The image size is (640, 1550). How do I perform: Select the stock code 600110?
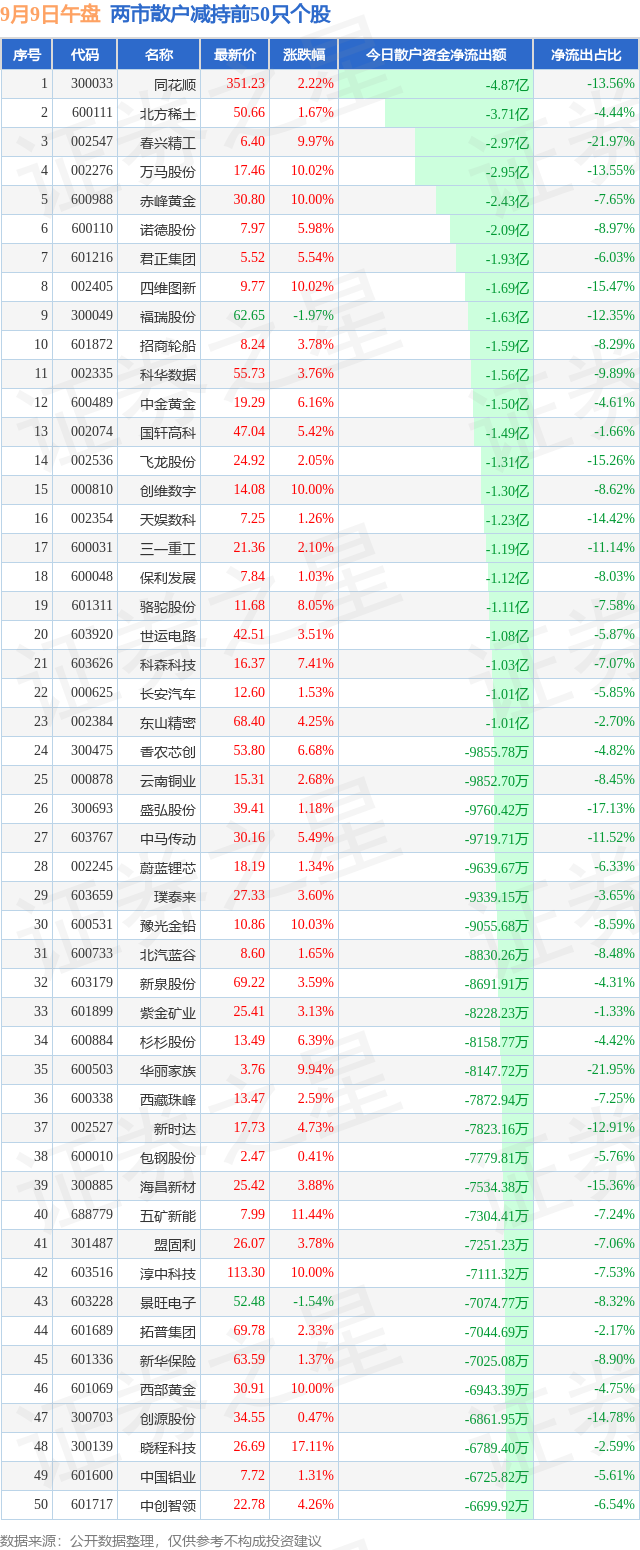click(x=92, y=229)
